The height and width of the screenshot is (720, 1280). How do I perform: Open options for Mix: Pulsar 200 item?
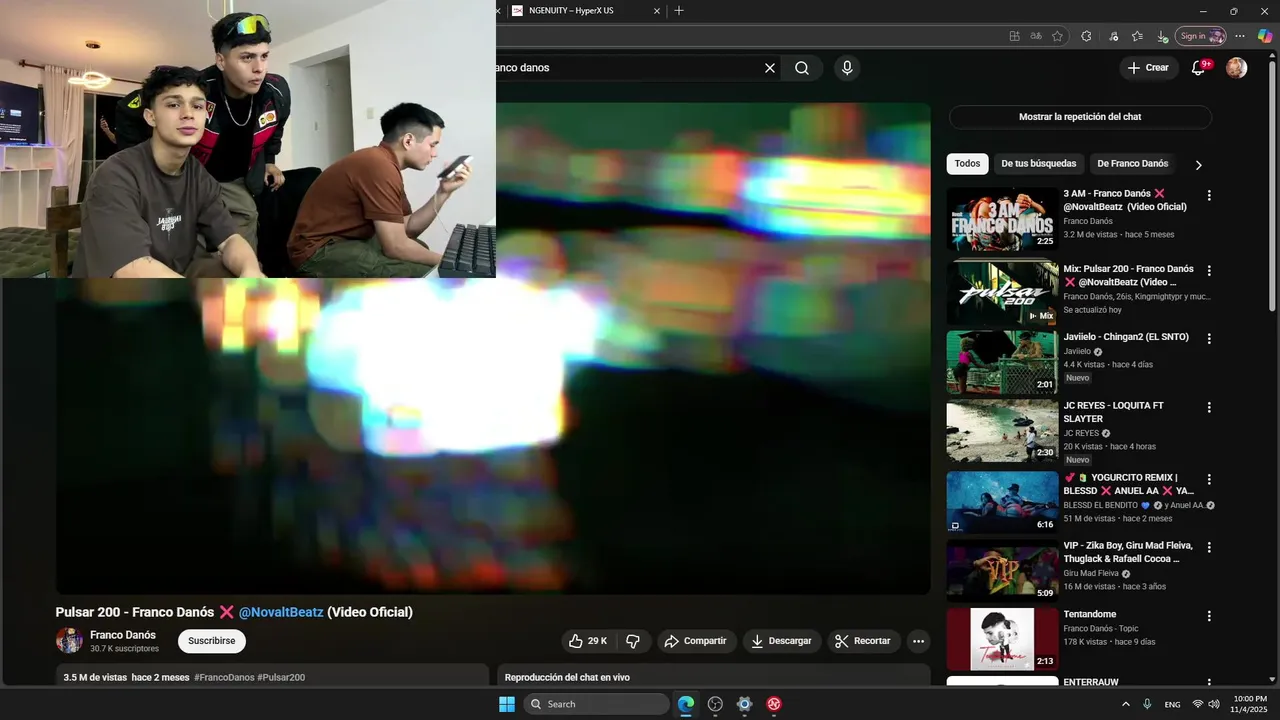click(1209, 271)
